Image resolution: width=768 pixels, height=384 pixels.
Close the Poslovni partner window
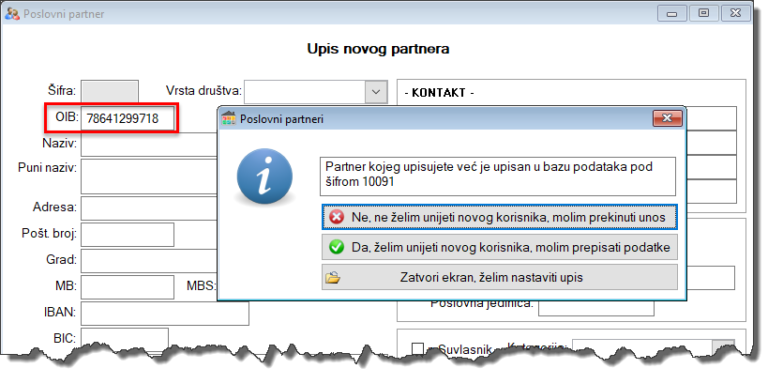pos(736,13)
